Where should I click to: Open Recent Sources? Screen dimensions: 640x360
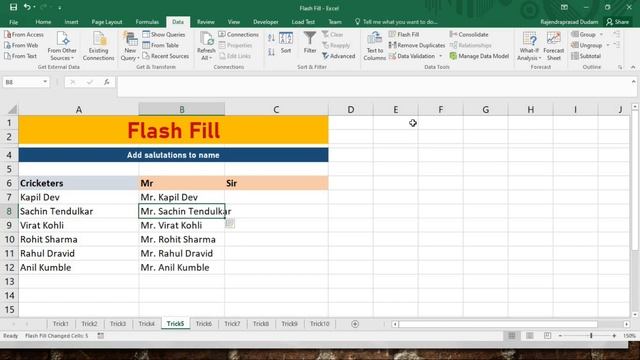click(x=165, y=56)
